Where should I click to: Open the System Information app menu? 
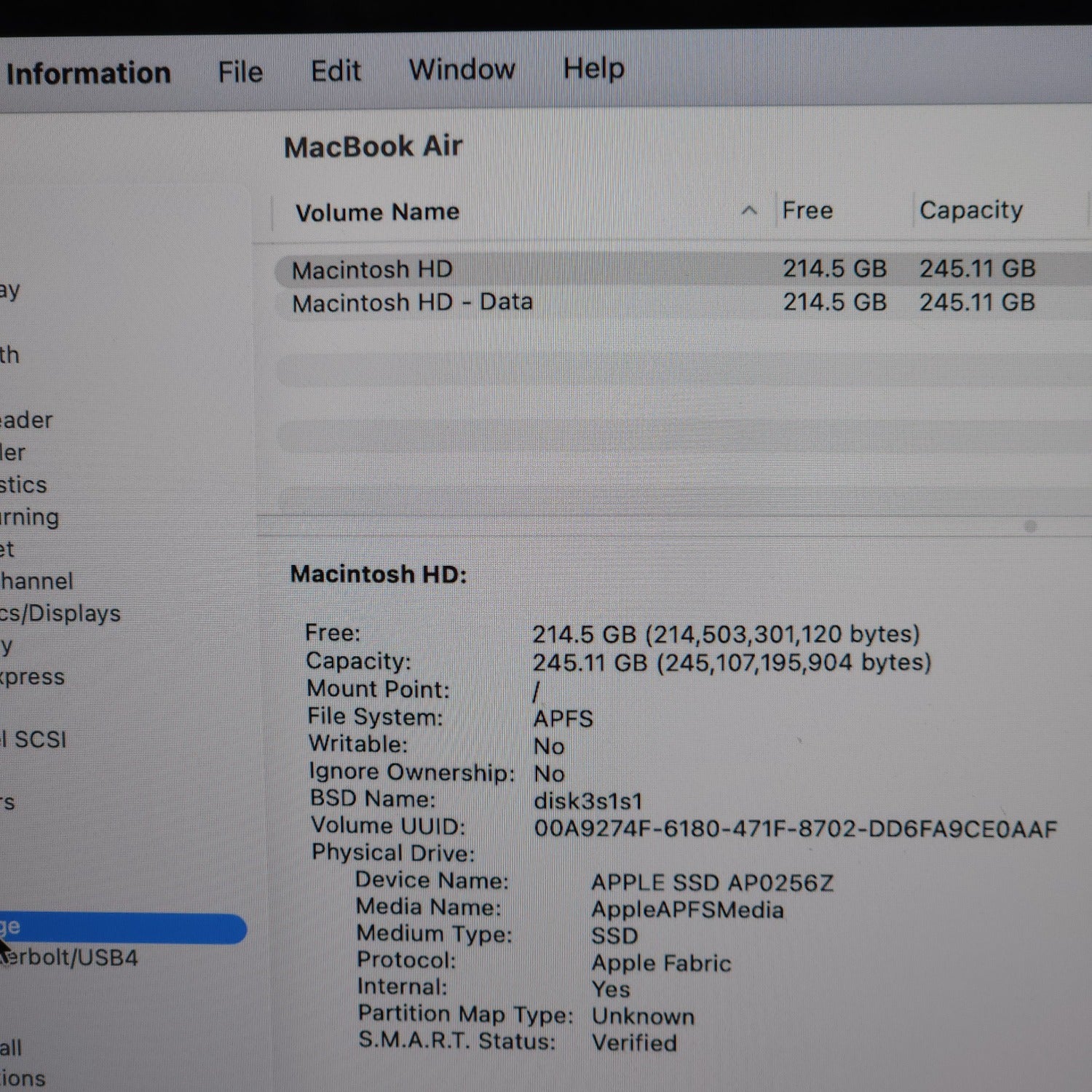87,74
